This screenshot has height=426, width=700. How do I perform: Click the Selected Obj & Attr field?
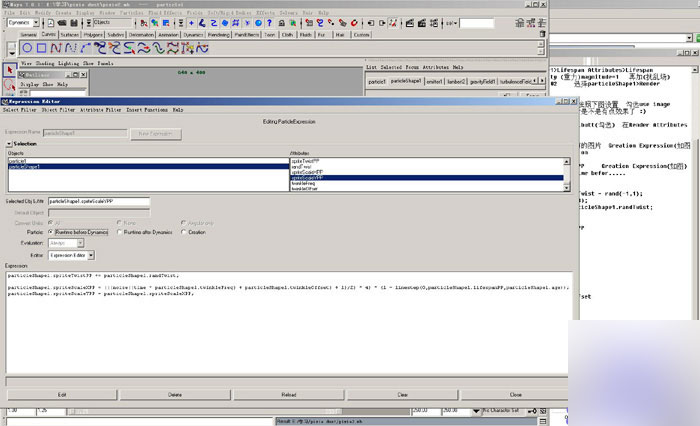[99, 201]
